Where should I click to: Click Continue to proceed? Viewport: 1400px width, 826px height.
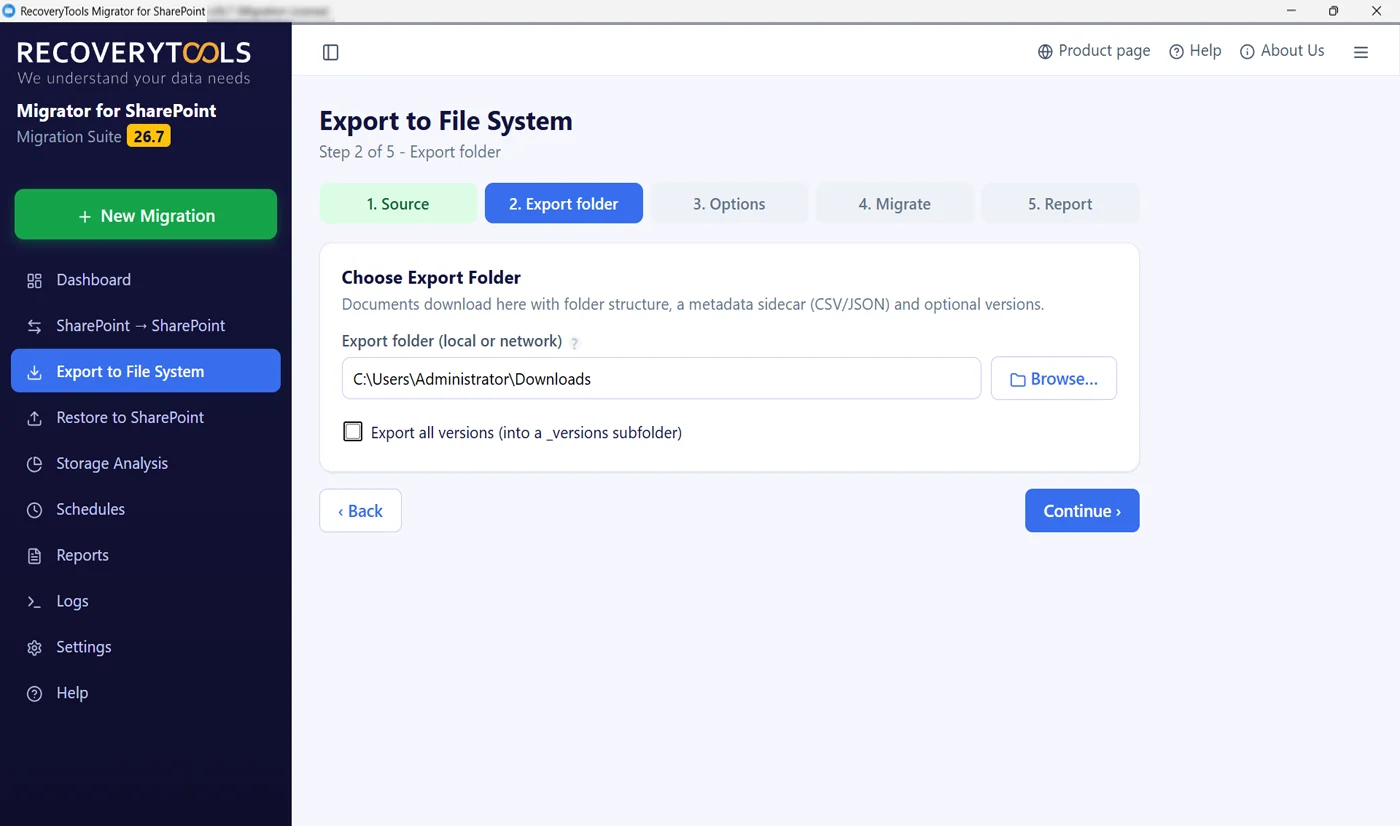1082,511
